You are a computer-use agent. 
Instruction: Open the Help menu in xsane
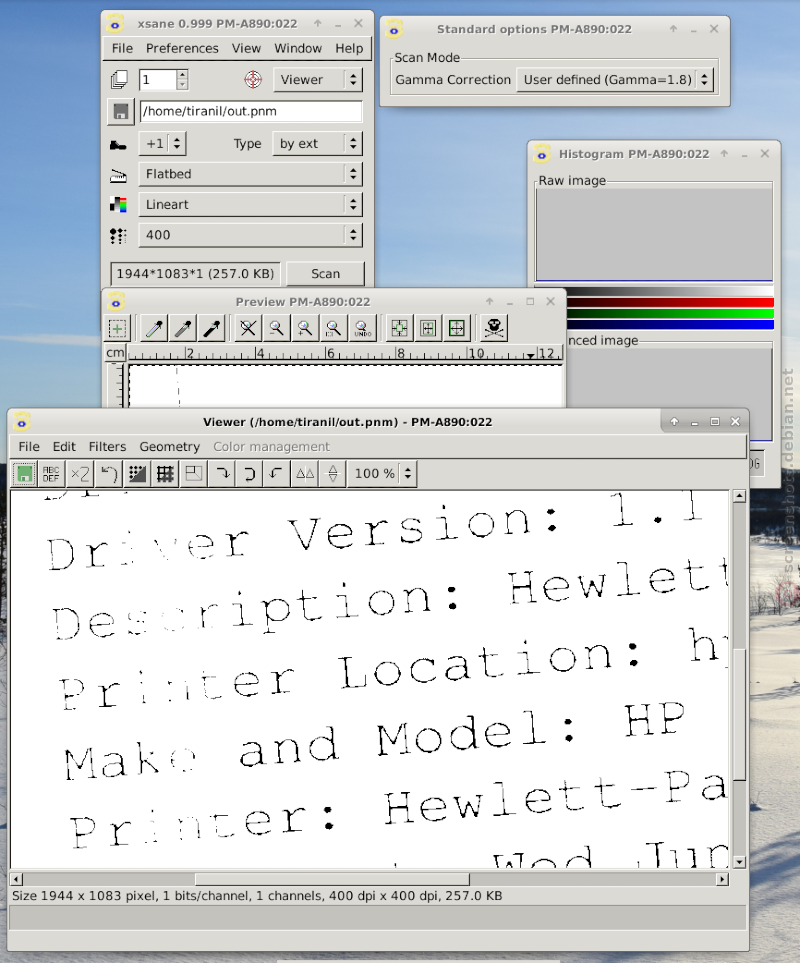coord(349,48)
